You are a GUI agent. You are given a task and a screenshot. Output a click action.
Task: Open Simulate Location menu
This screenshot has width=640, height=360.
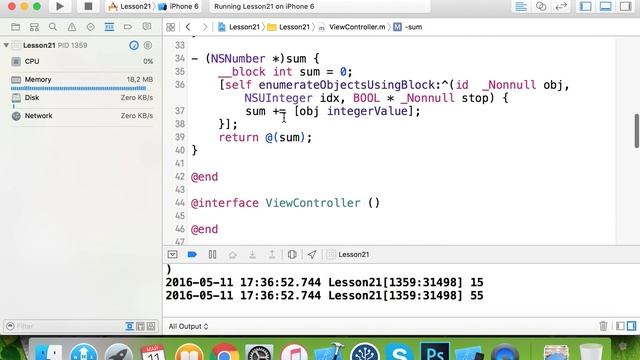click(x=312, y=254)
